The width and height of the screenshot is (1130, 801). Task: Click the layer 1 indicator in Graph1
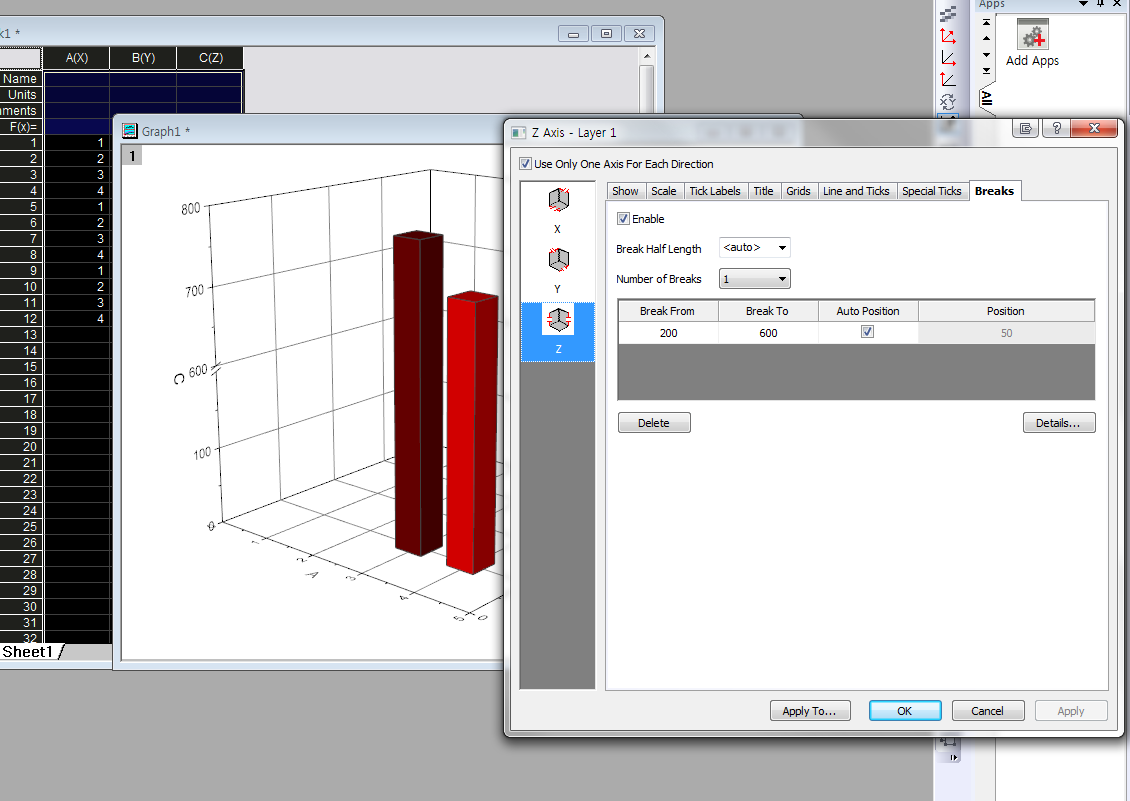132,156
